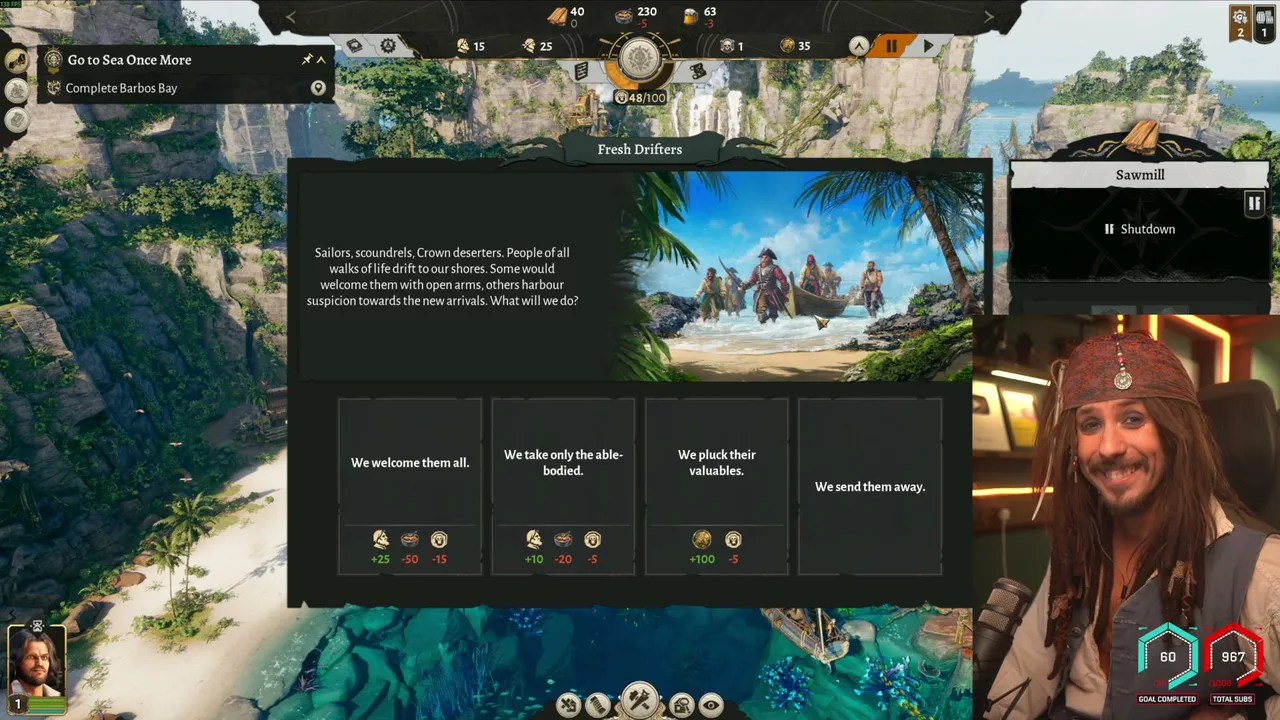Select the road building tool
The width and height of the screenshot is (1280, 720).
click(x=598, y=705)
